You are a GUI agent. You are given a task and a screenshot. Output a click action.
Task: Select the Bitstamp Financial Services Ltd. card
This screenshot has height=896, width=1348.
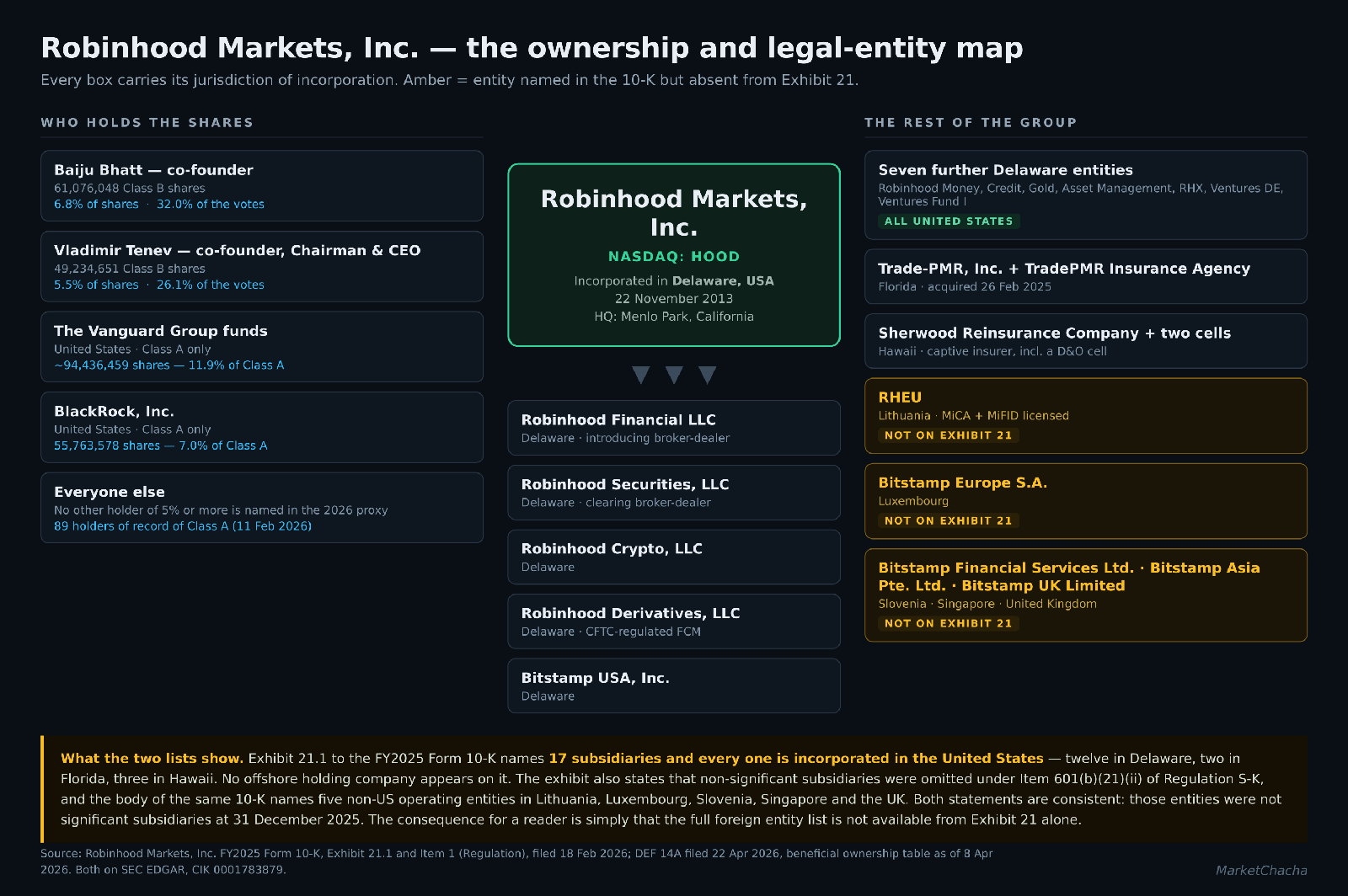pos(1086,595)
